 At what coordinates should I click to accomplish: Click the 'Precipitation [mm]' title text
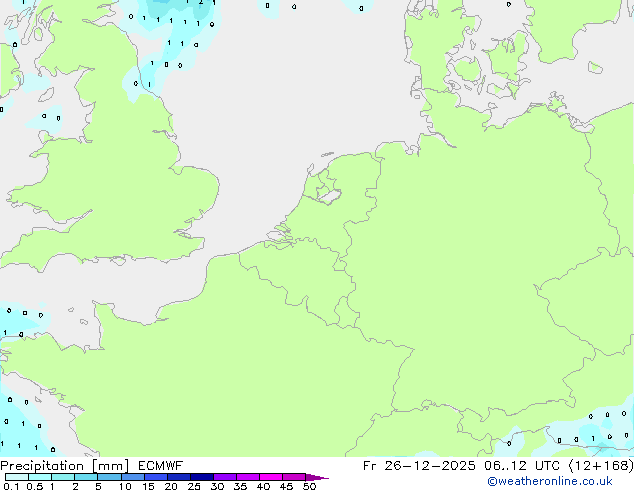point(65,466)
